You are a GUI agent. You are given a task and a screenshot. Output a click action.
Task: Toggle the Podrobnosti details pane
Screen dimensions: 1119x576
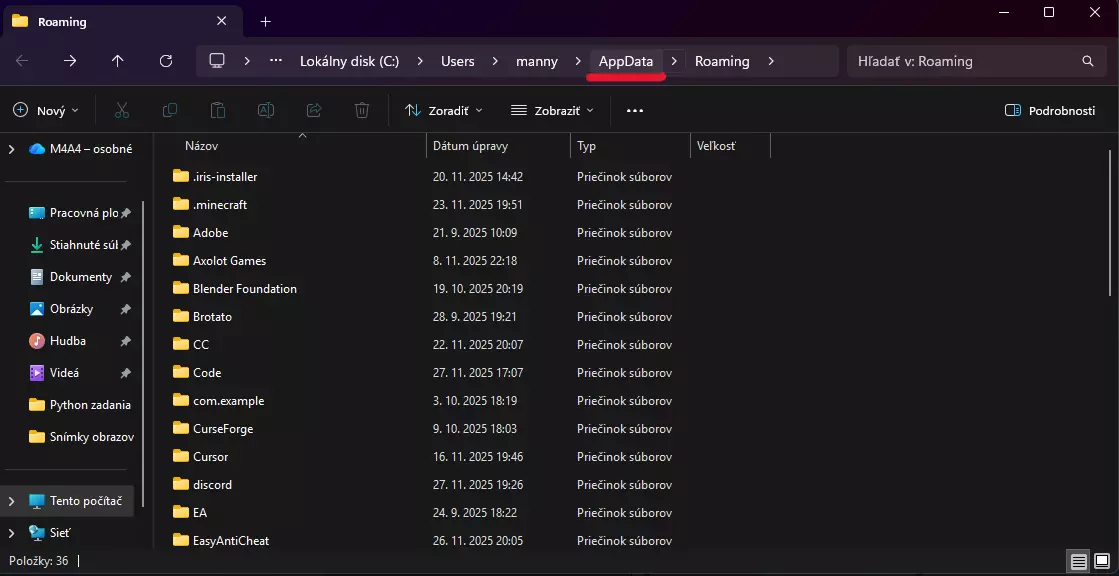coord(1049,111)
